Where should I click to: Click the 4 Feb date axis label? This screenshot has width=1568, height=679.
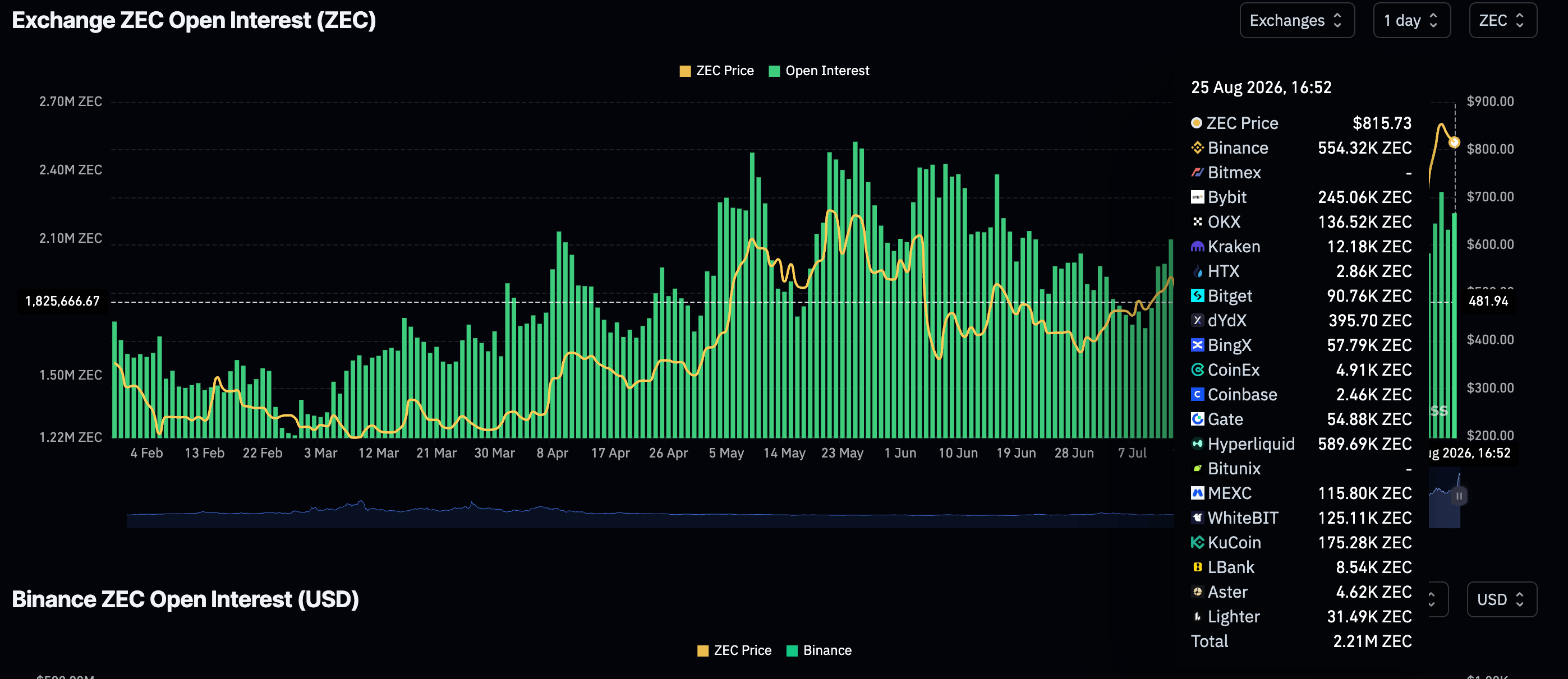pyautogui.click(x=146, y=453)
